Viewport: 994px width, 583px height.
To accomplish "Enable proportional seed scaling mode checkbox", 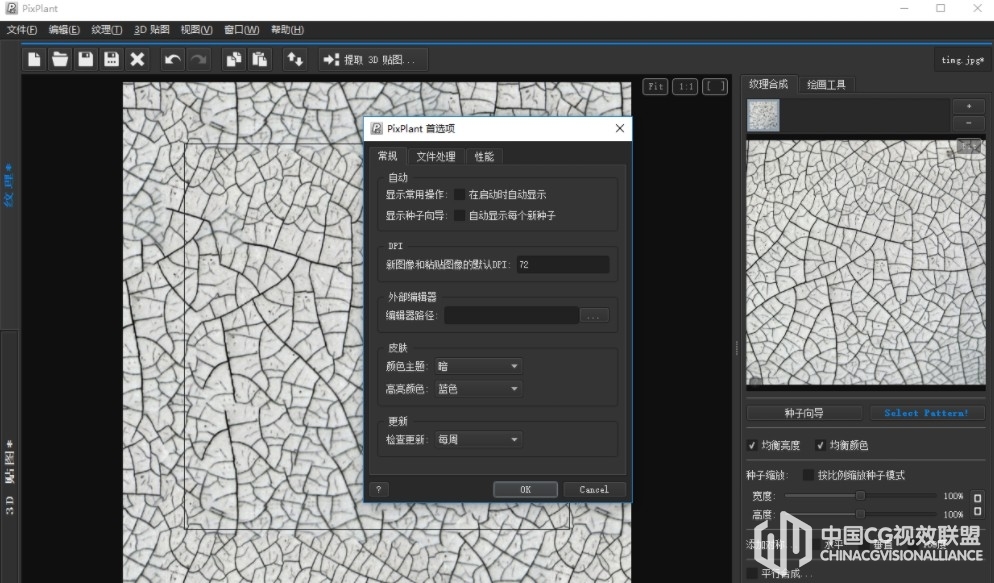I will (x=808, y=475).
